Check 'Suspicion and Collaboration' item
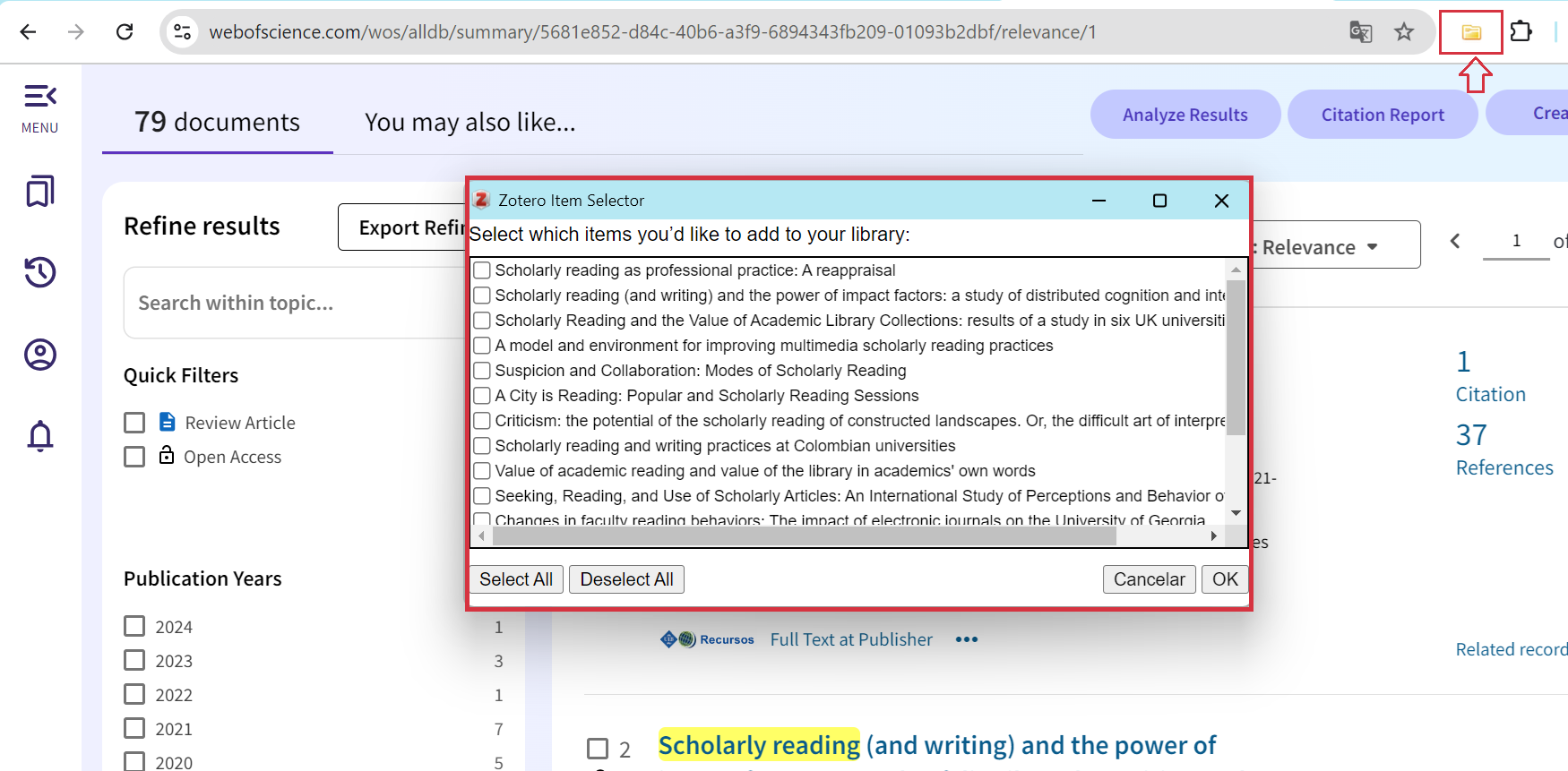 pyautogui.click(x=482, y=371)
